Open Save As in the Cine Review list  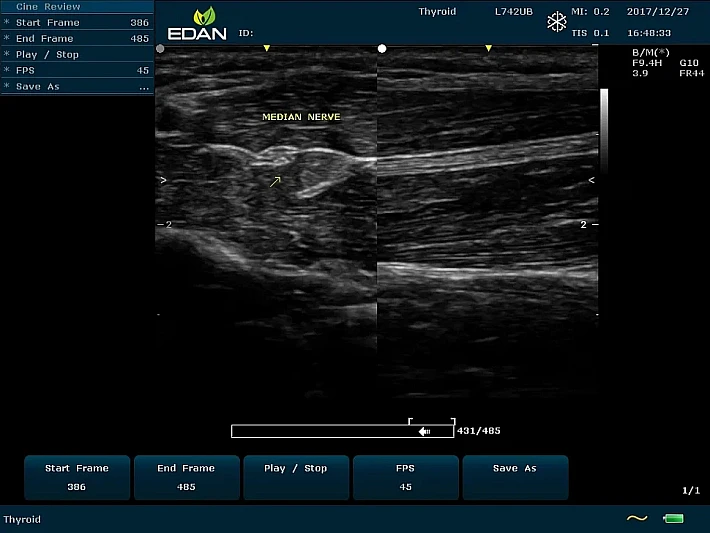(x=77, y=87)
